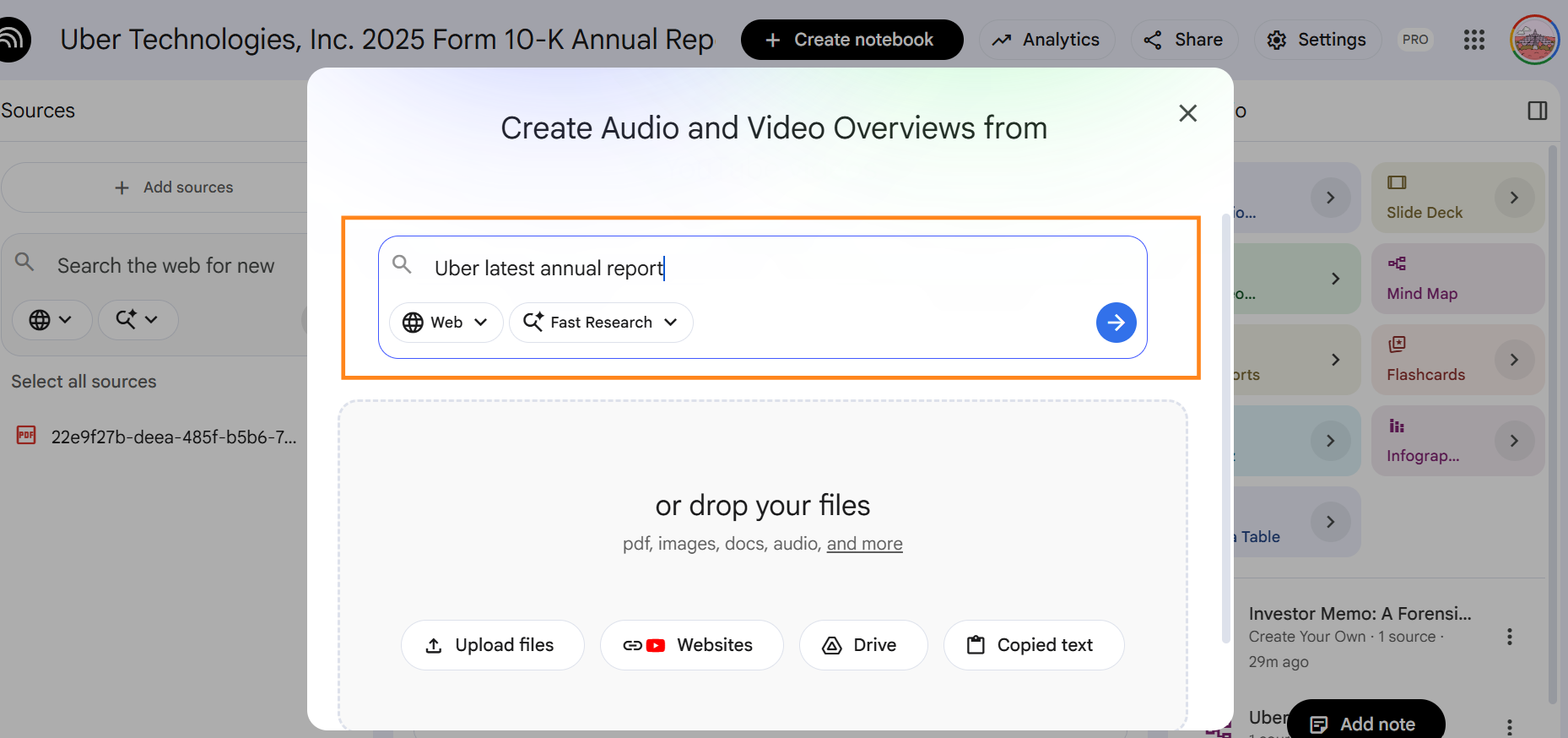Click the PDF icon of the source file

pos(26,436)
